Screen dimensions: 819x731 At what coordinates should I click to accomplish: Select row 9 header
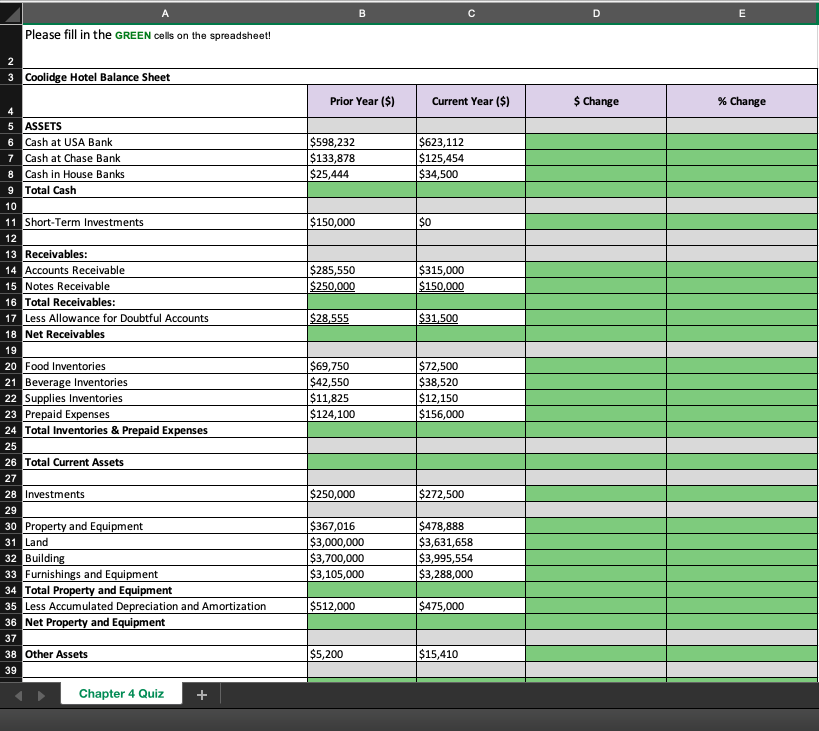tap(11, 190)
